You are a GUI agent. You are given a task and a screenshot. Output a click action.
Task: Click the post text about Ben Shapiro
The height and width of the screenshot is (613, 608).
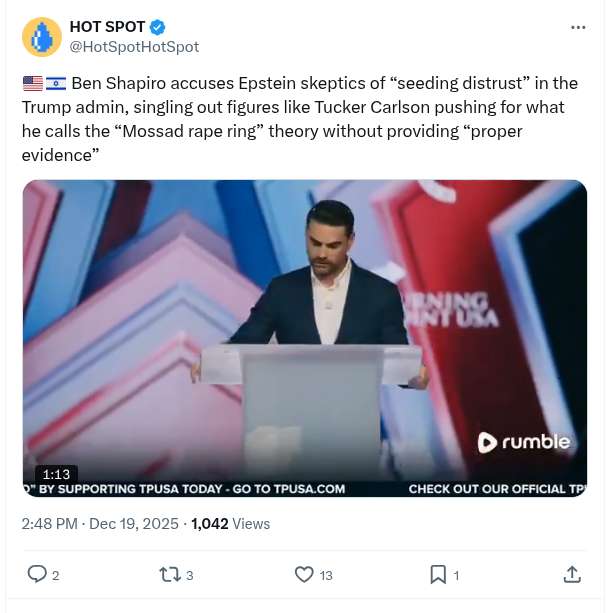click(300, 119)
